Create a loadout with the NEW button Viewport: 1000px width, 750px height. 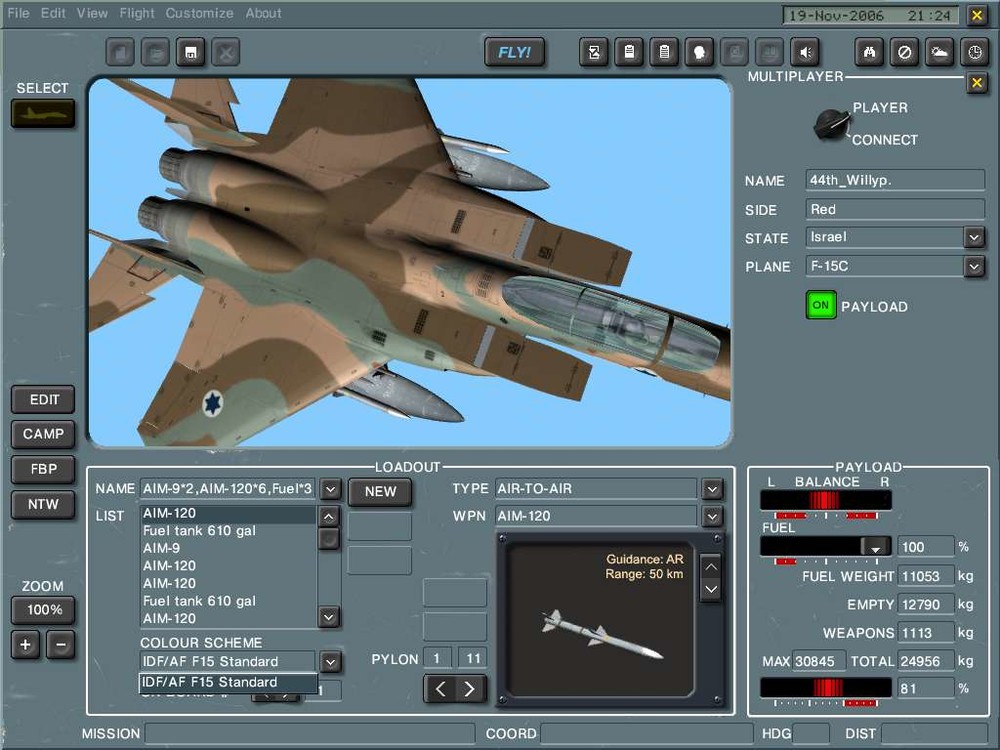tap(380, 491)
